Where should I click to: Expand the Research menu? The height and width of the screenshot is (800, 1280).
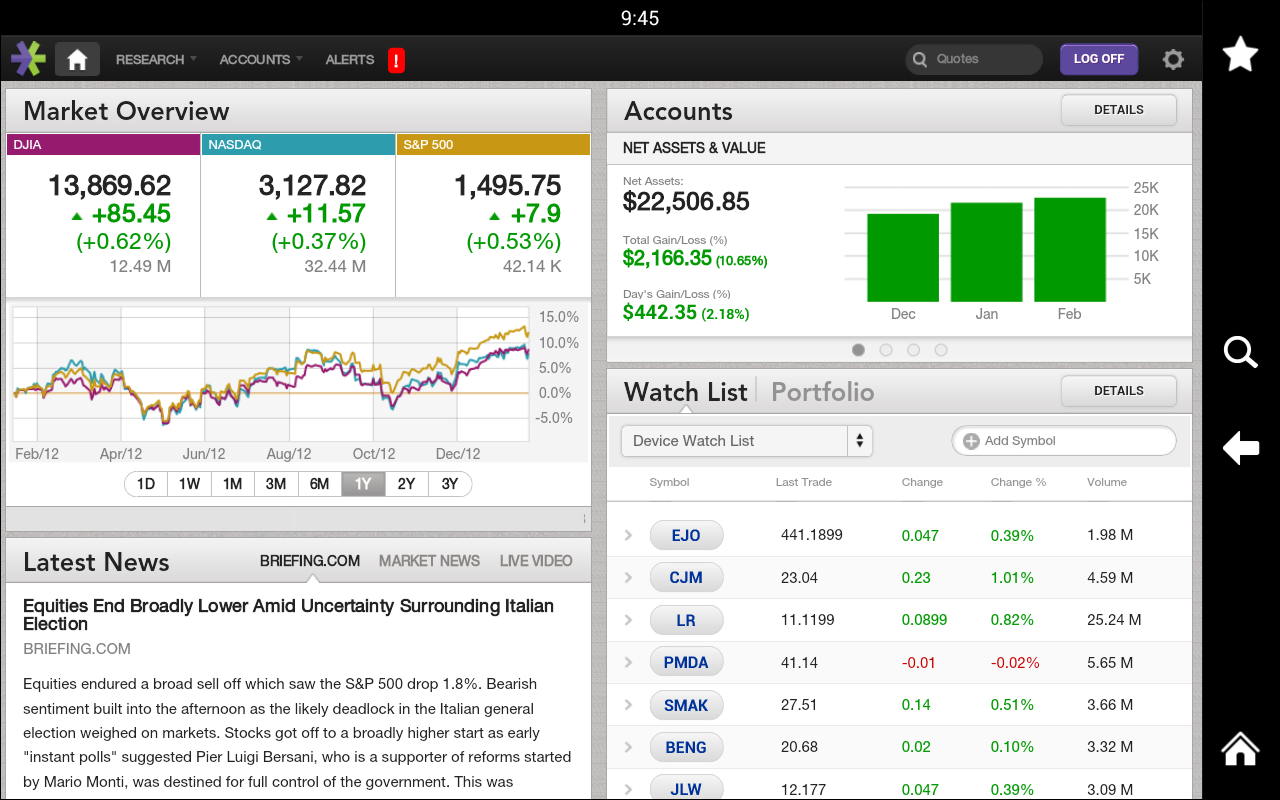click(x=156, y=60)
